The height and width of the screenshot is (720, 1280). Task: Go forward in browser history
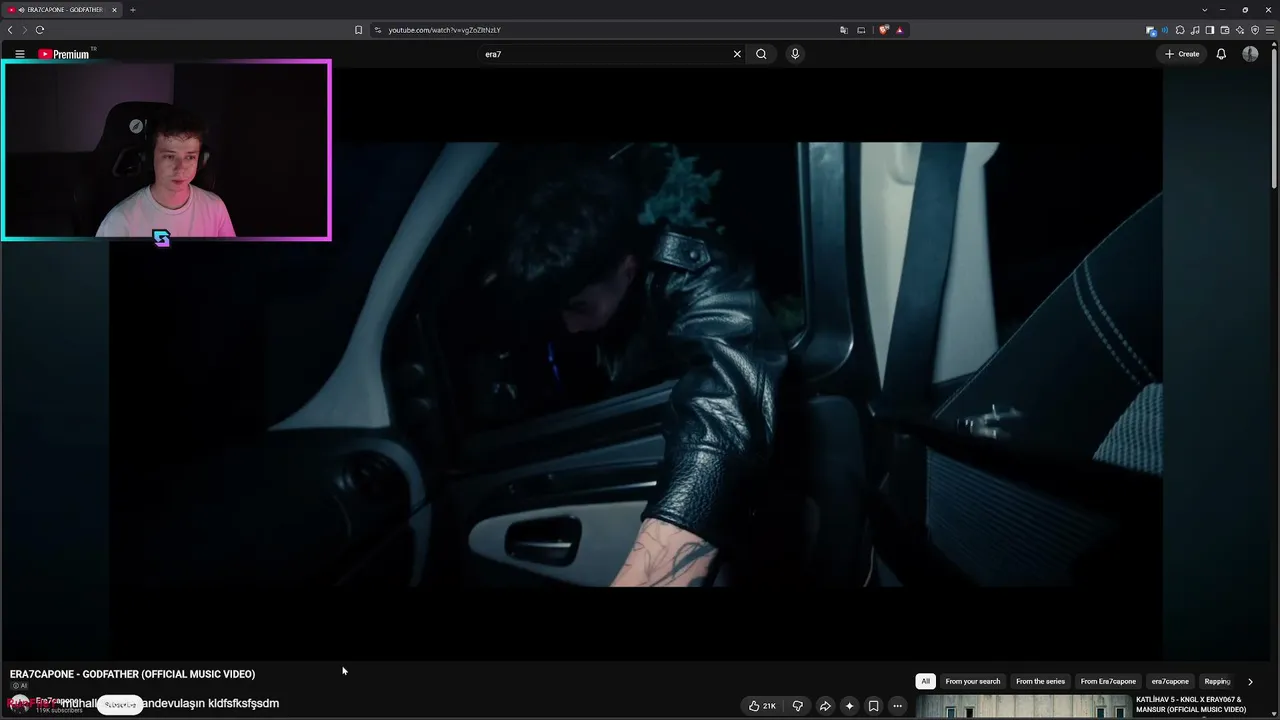point(25,30)
